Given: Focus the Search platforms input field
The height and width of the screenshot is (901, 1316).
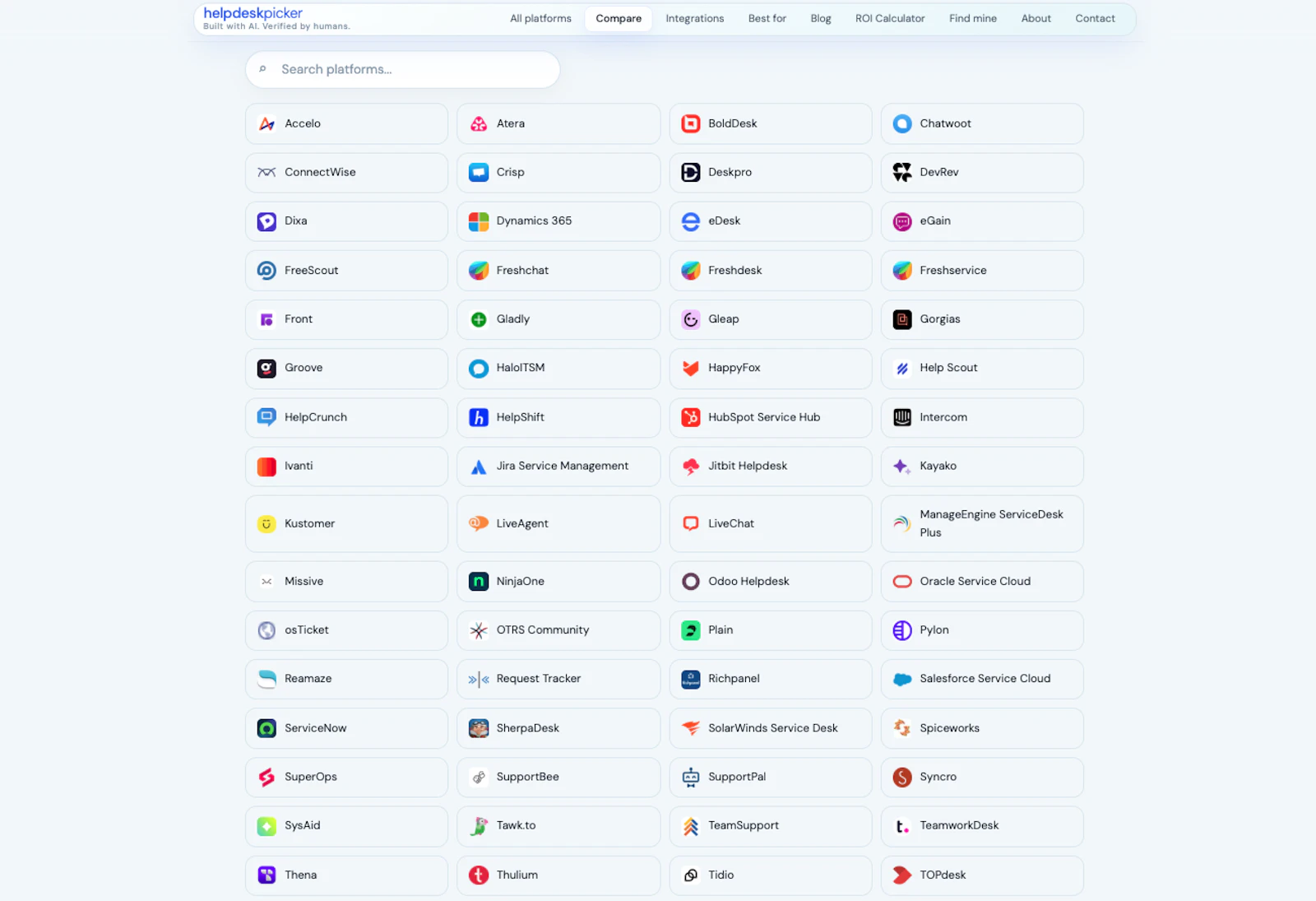Looking at the screenshot, I should click(402, 69).
